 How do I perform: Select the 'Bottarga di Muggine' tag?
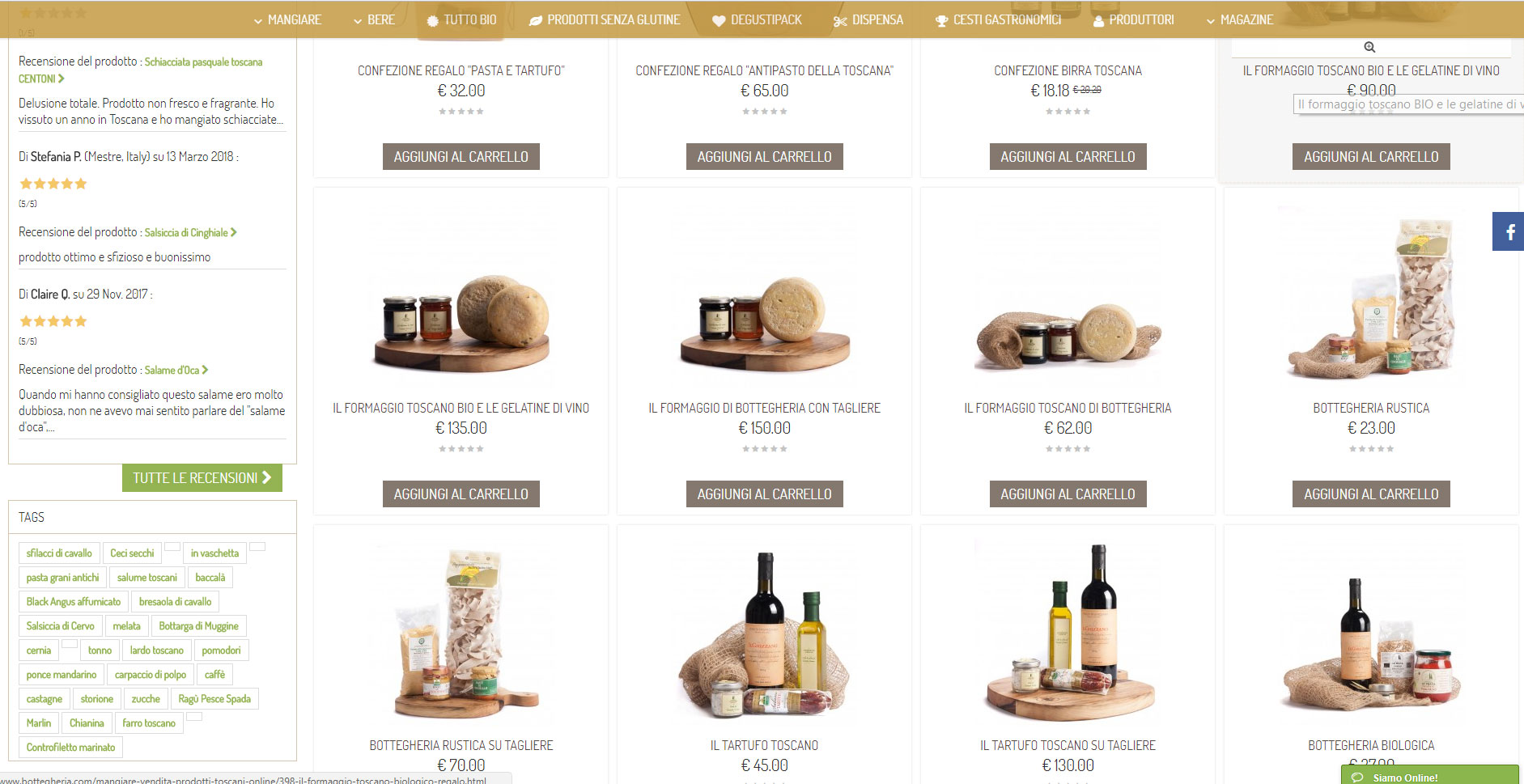coord(198,626)
